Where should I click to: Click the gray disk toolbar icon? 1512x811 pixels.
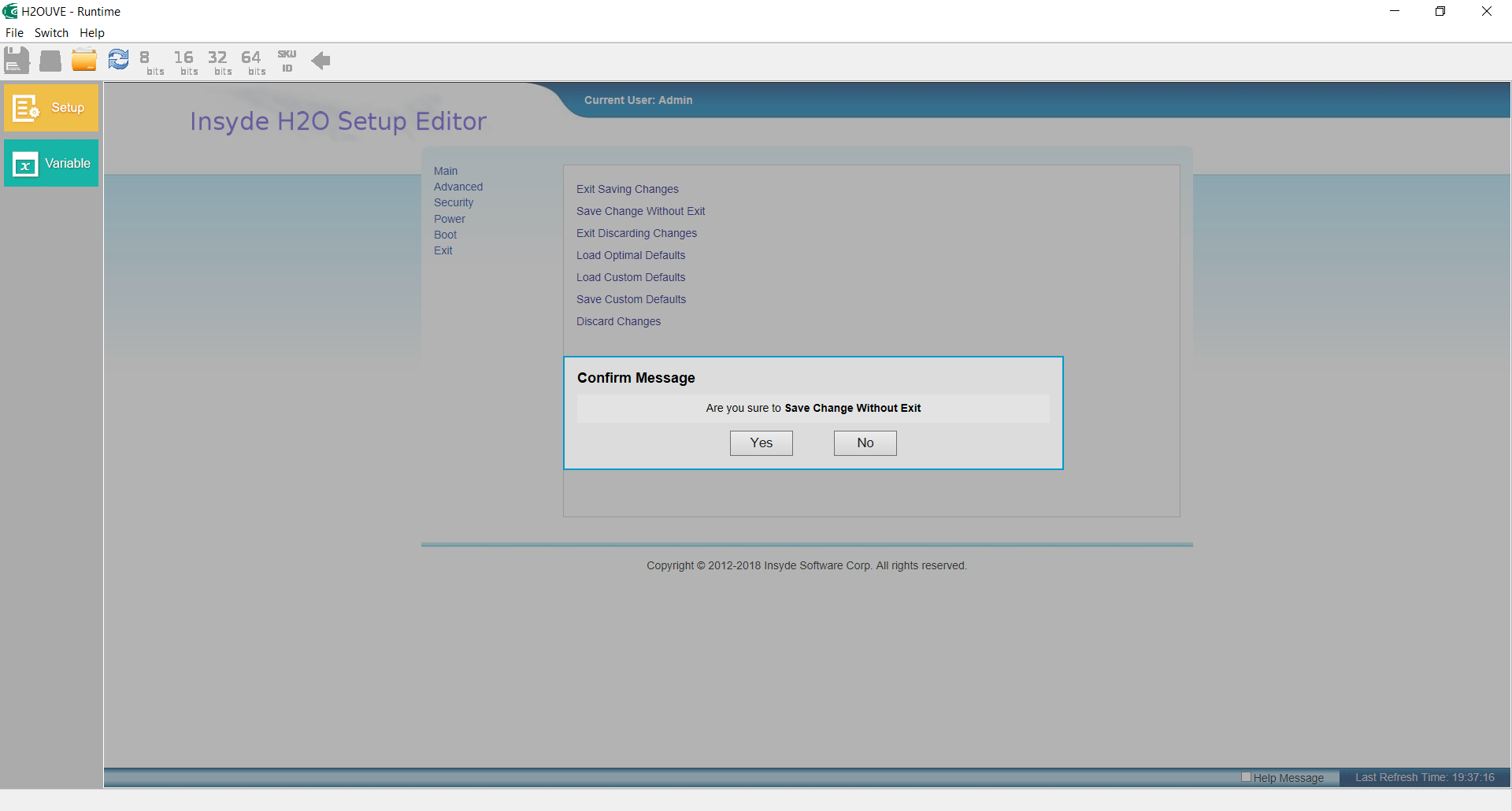tap(50, 61)
